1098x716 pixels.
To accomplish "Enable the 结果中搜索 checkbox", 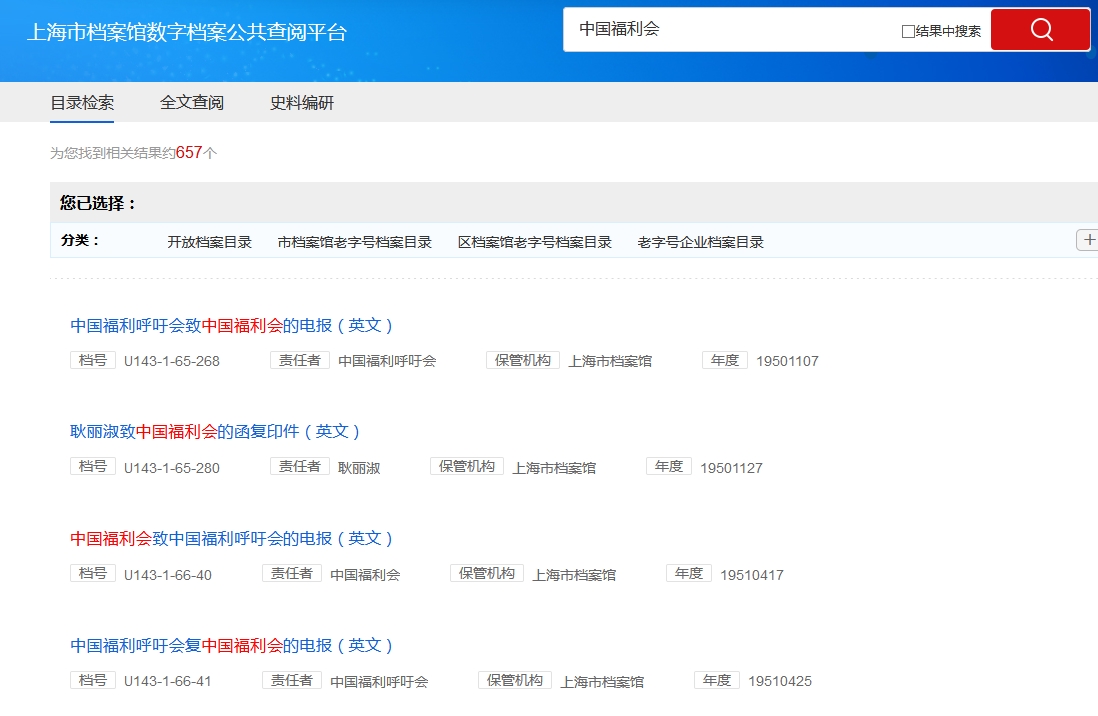I will click(x=908, y=31).
